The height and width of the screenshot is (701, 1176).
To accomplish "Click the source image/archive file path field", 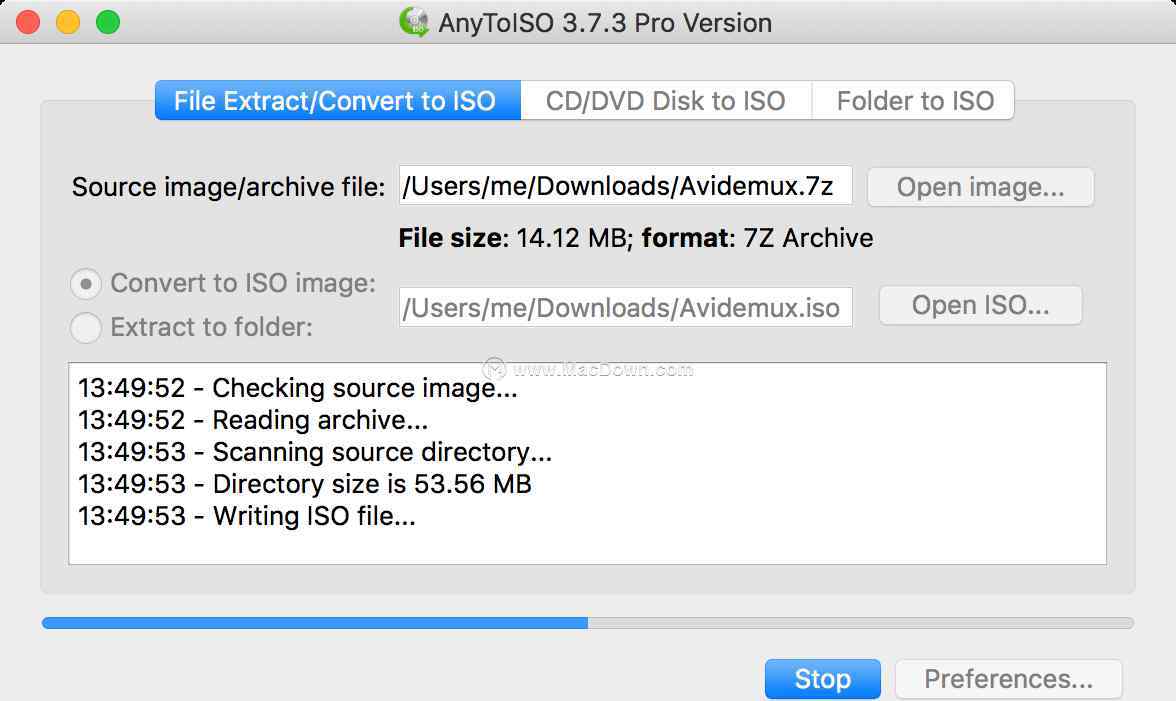I will [626, 185].
